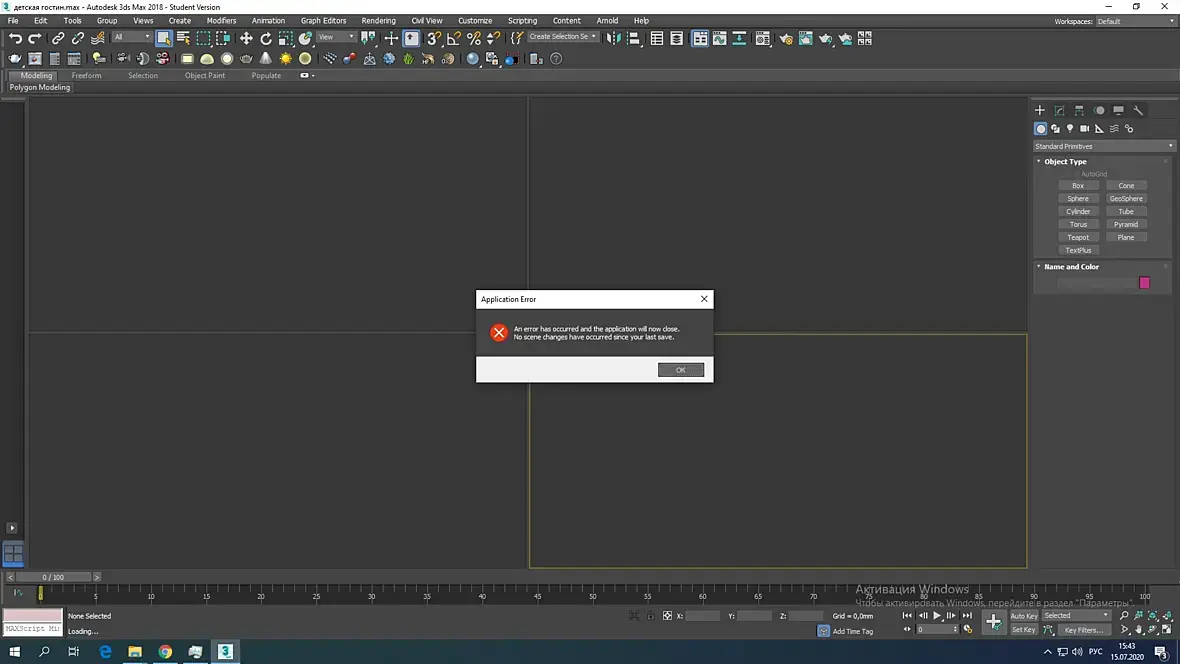The image size is (1180, 664).
Task: Toggle Absolute/Offset transform type-in mode
Action: (x=667, y=616)
